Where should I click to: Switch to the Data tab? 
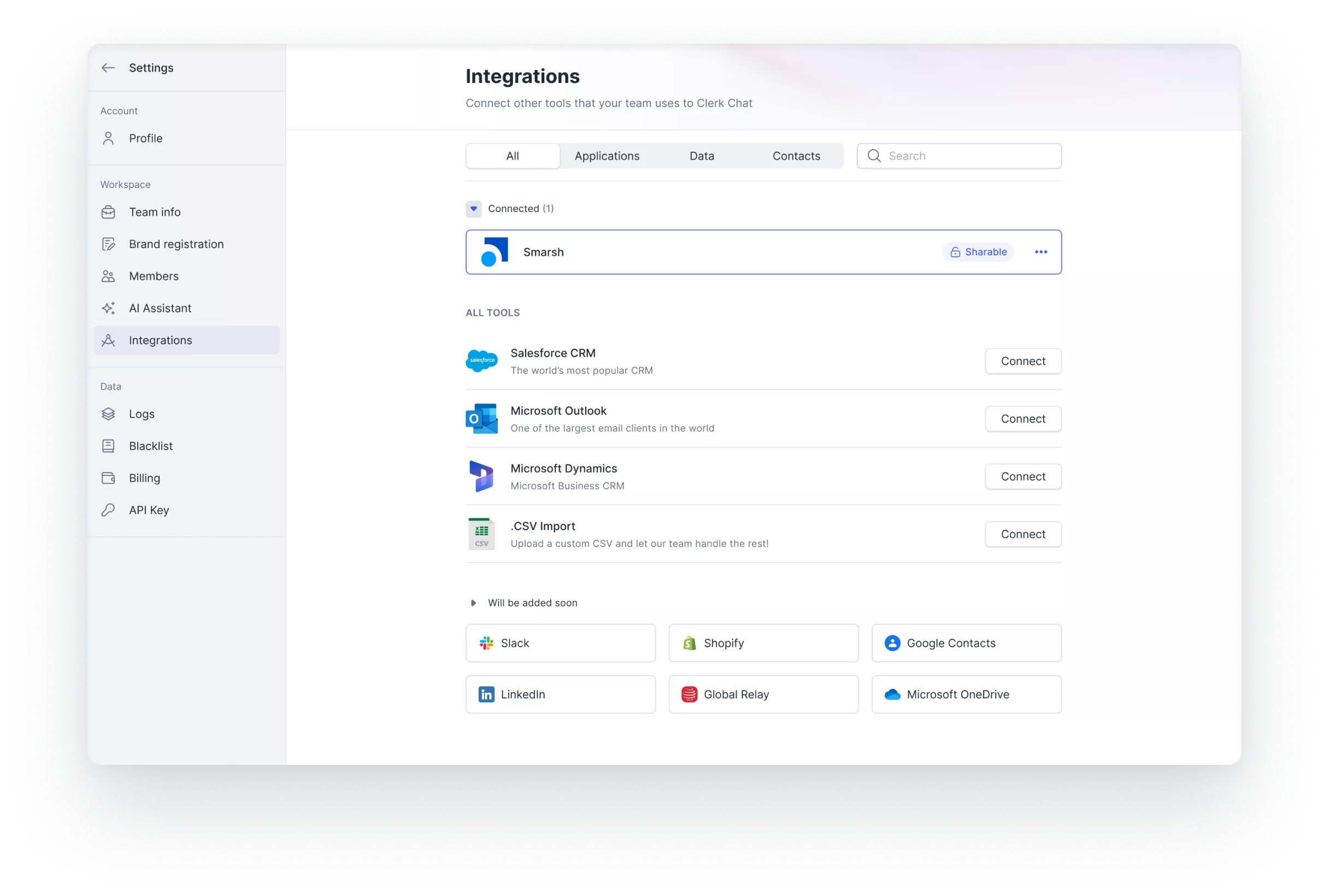701,156
